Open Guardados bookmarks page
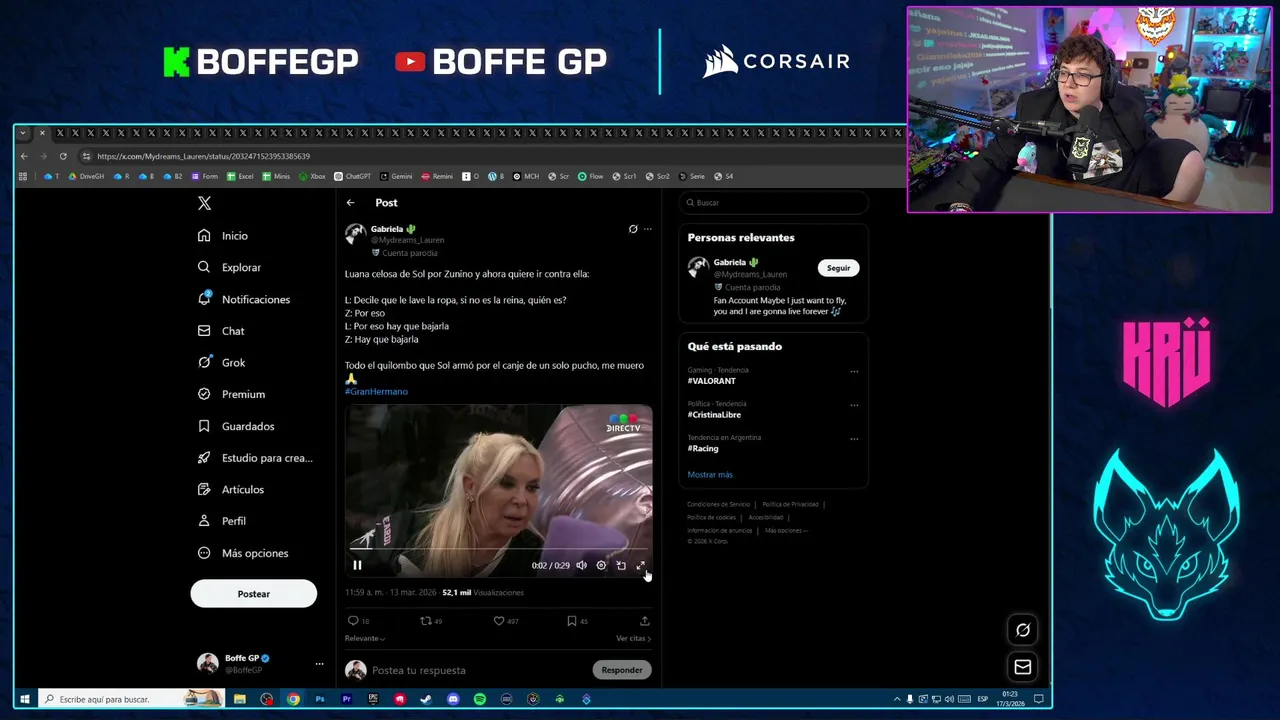1280x720 pixels. [x=236, y=426]
